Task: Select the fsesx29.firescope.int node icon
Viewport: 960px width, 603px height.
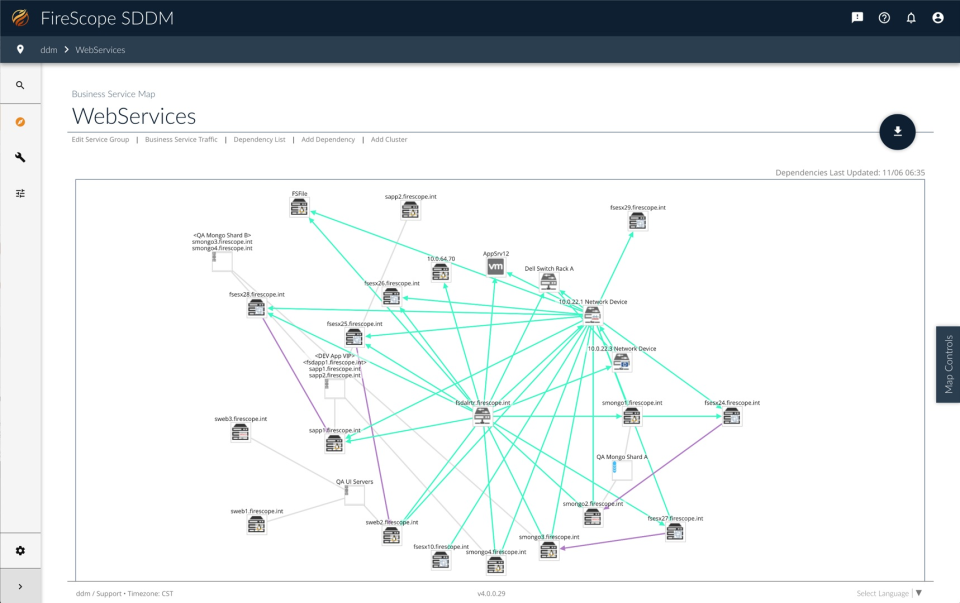Action: pyautogui.click(x=637, y=222)
